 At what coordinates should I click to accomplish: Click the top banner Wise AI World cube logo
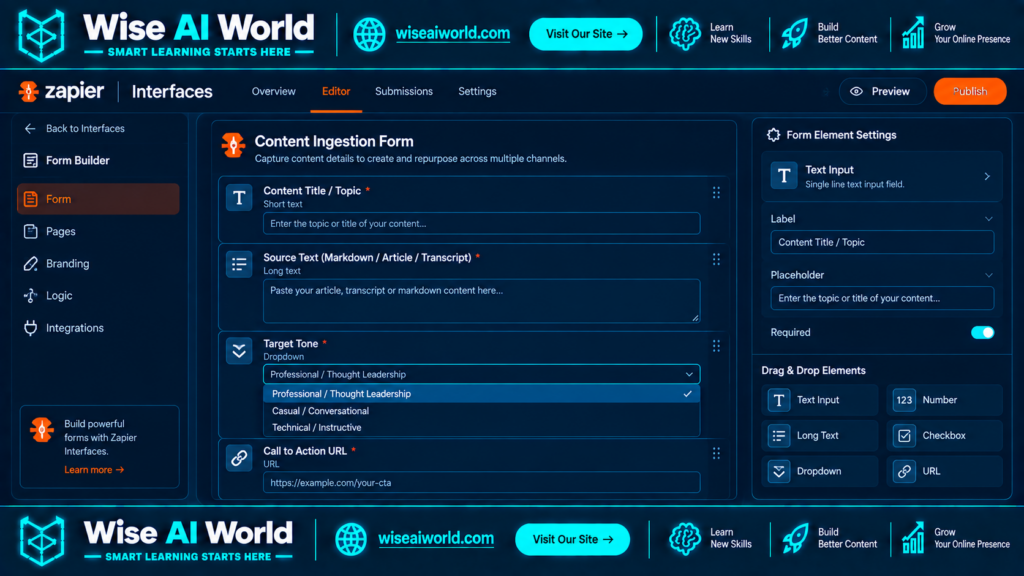click(41, 35)
